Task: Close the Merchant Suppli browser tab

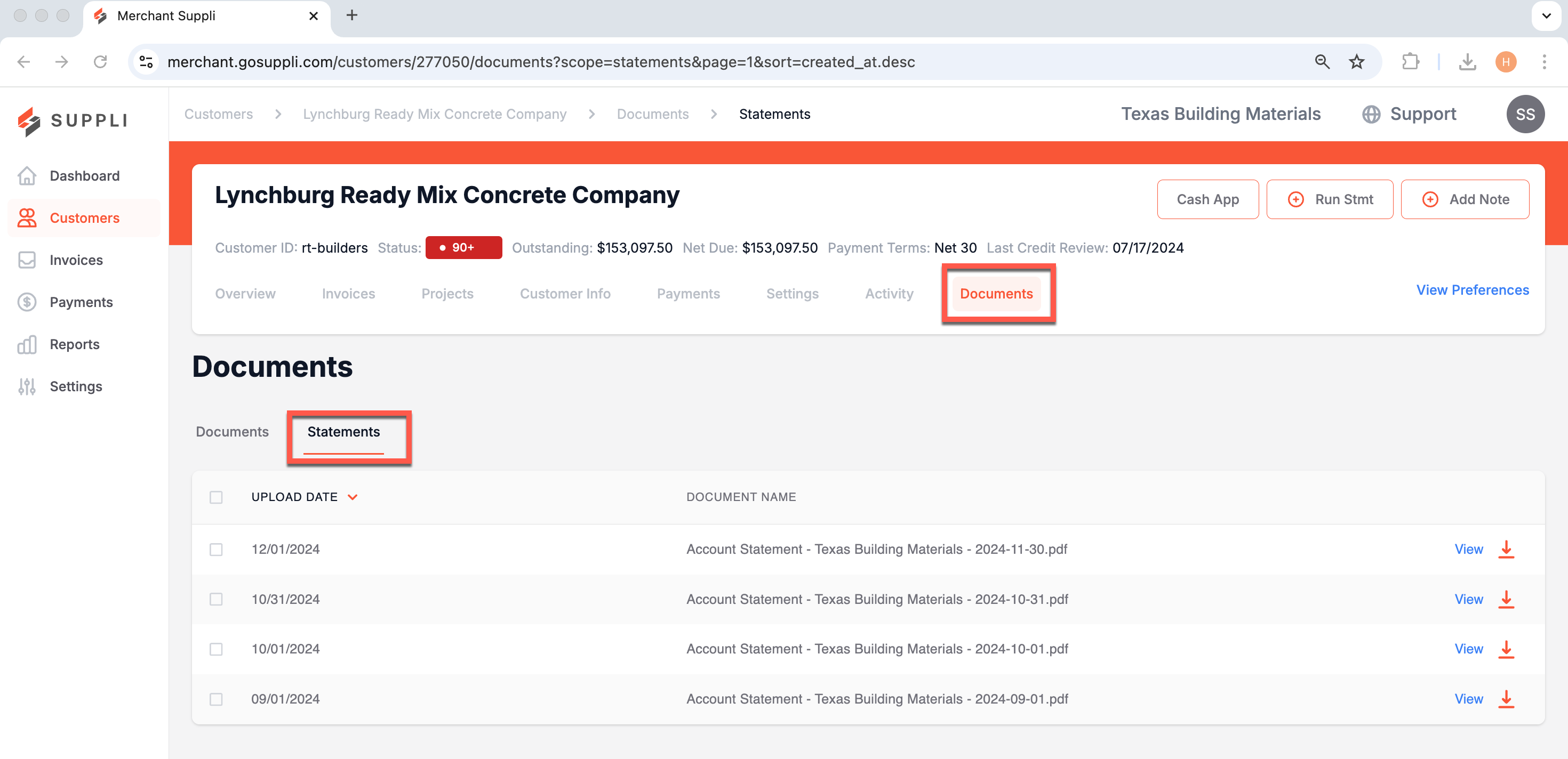Action: coord(314,16)
